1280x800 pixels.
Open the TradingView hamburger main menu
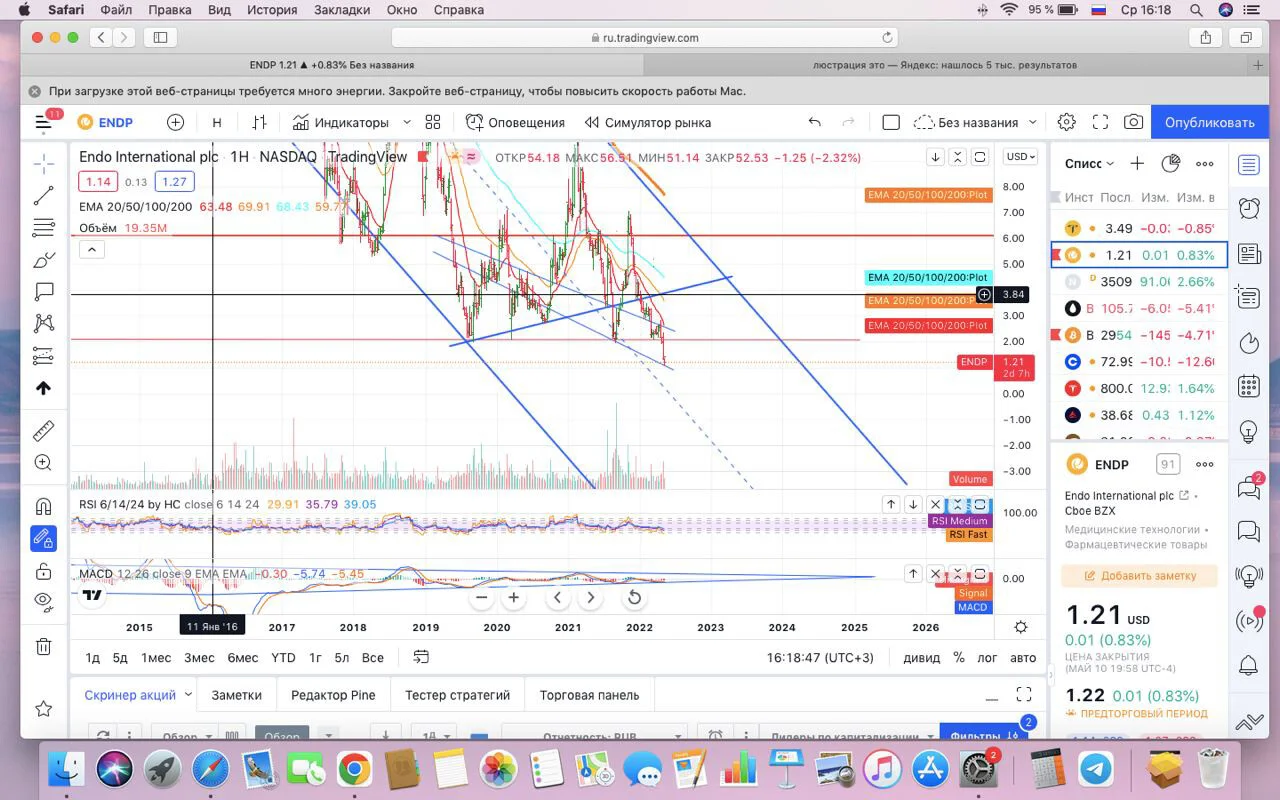tap(43, 123)
